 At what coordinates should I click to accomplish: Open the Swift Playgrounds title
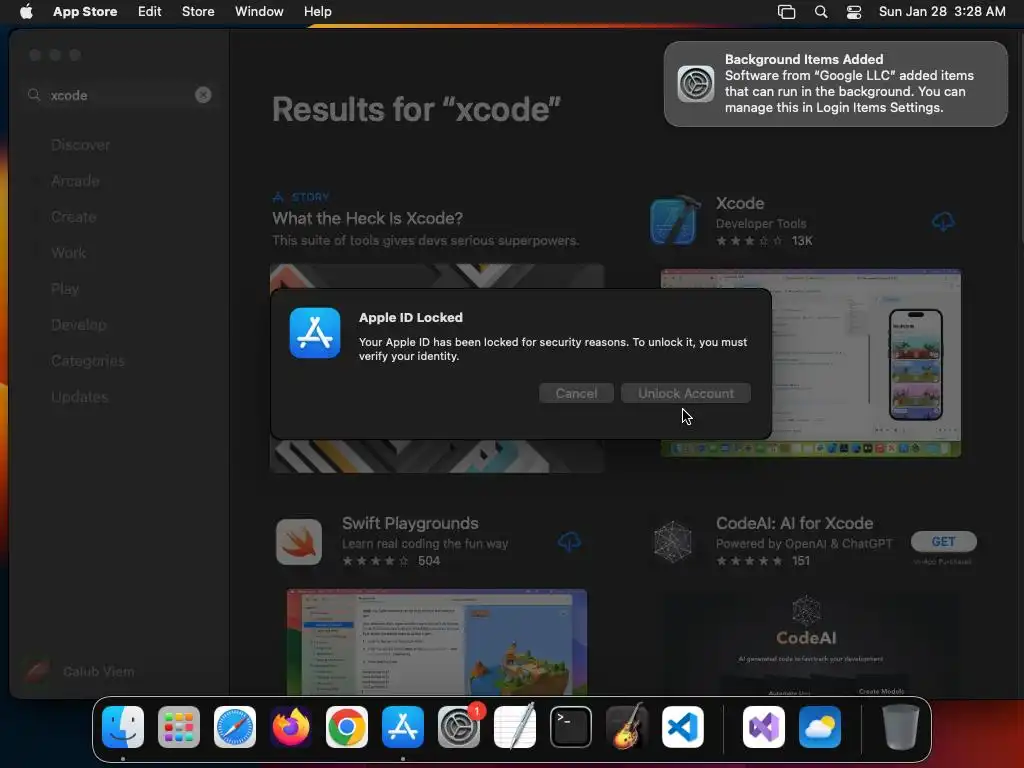point(410,523)
